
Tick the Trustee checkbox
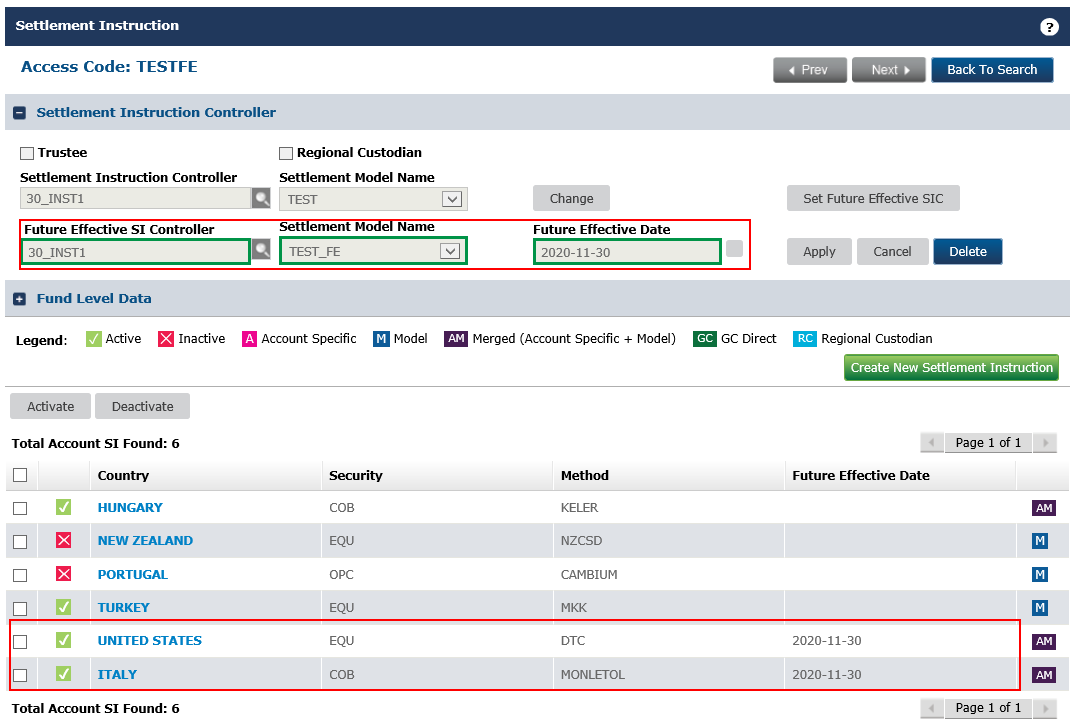tap(27, 153)
